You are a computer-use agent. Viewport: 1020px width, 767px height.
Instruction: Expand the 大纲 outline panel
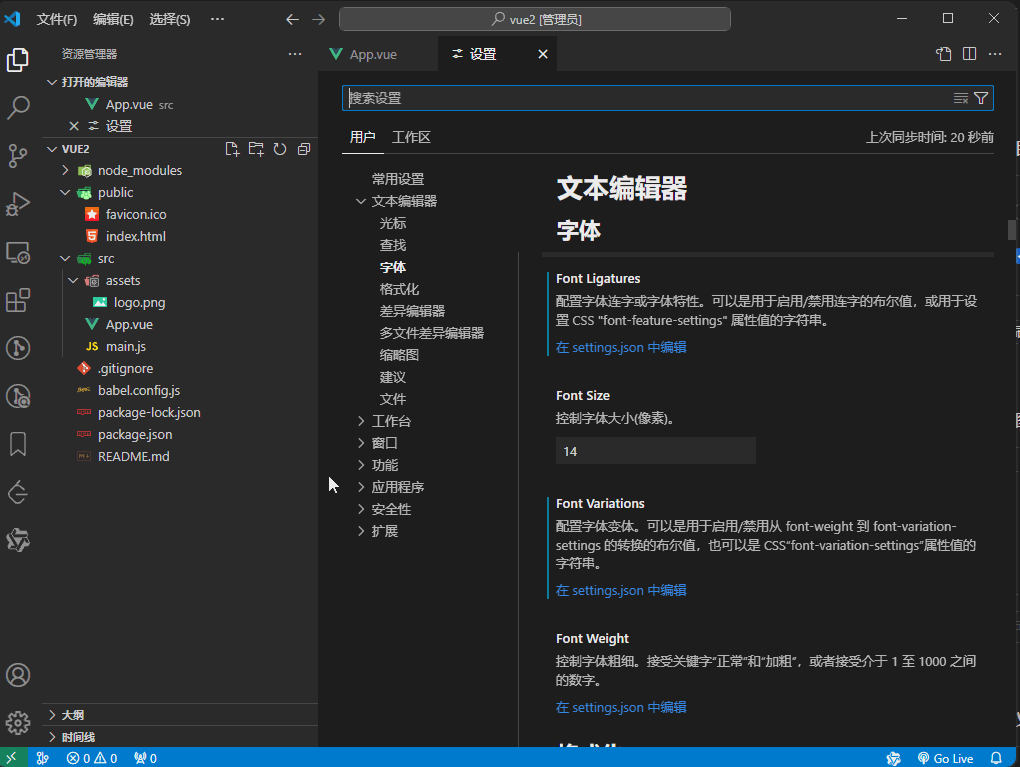[x=72, y=715]
